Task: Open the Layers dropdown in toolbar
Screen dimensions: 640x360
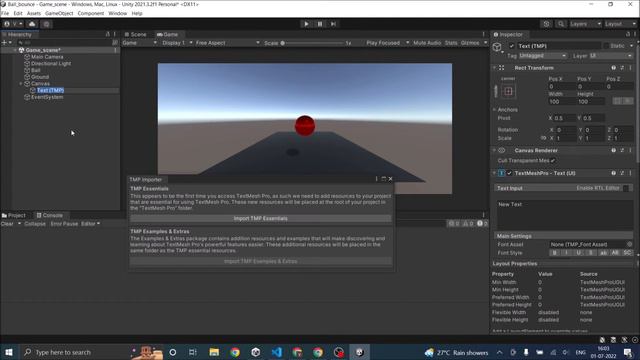Action: (585, 24)
